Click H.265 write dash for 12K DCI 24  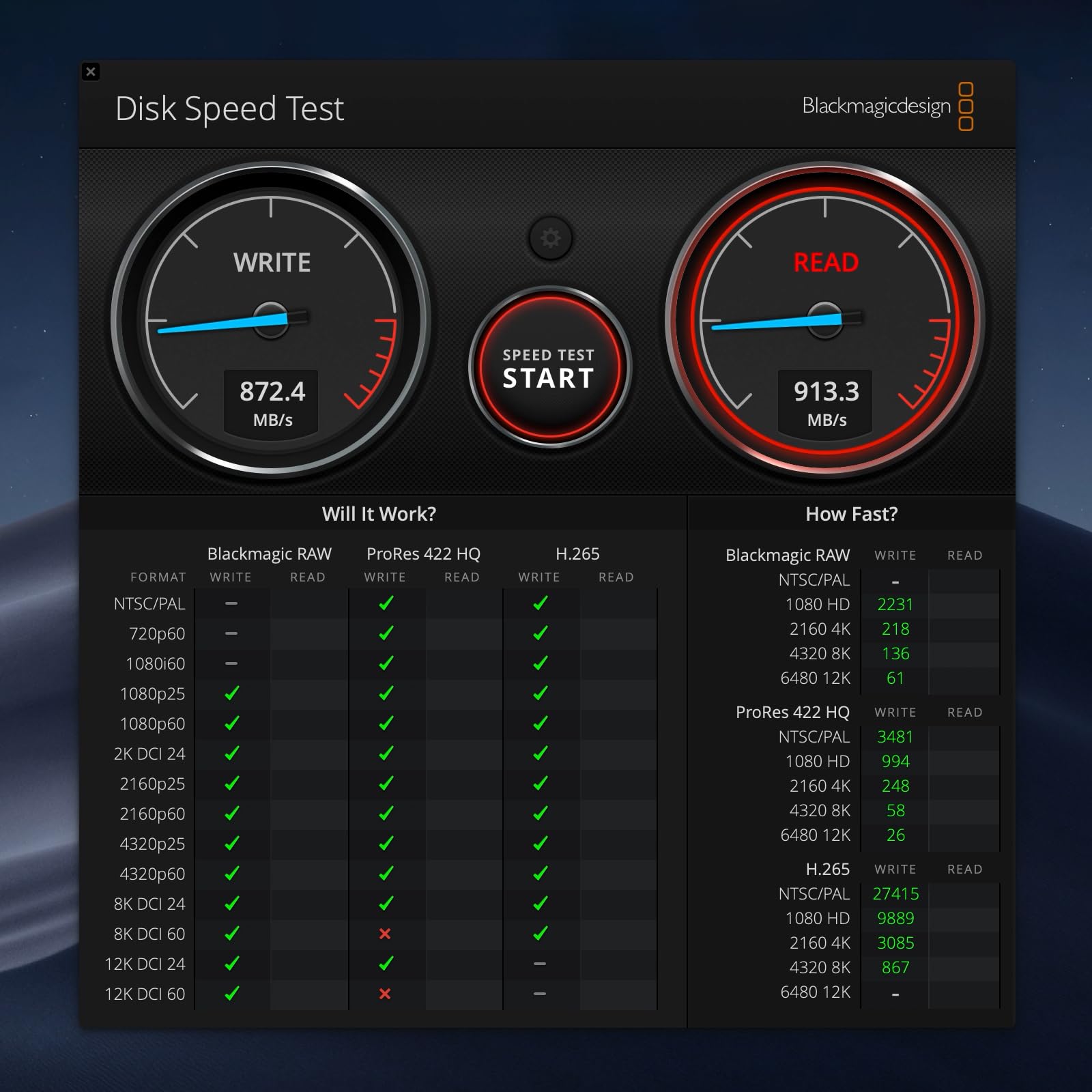540,964
